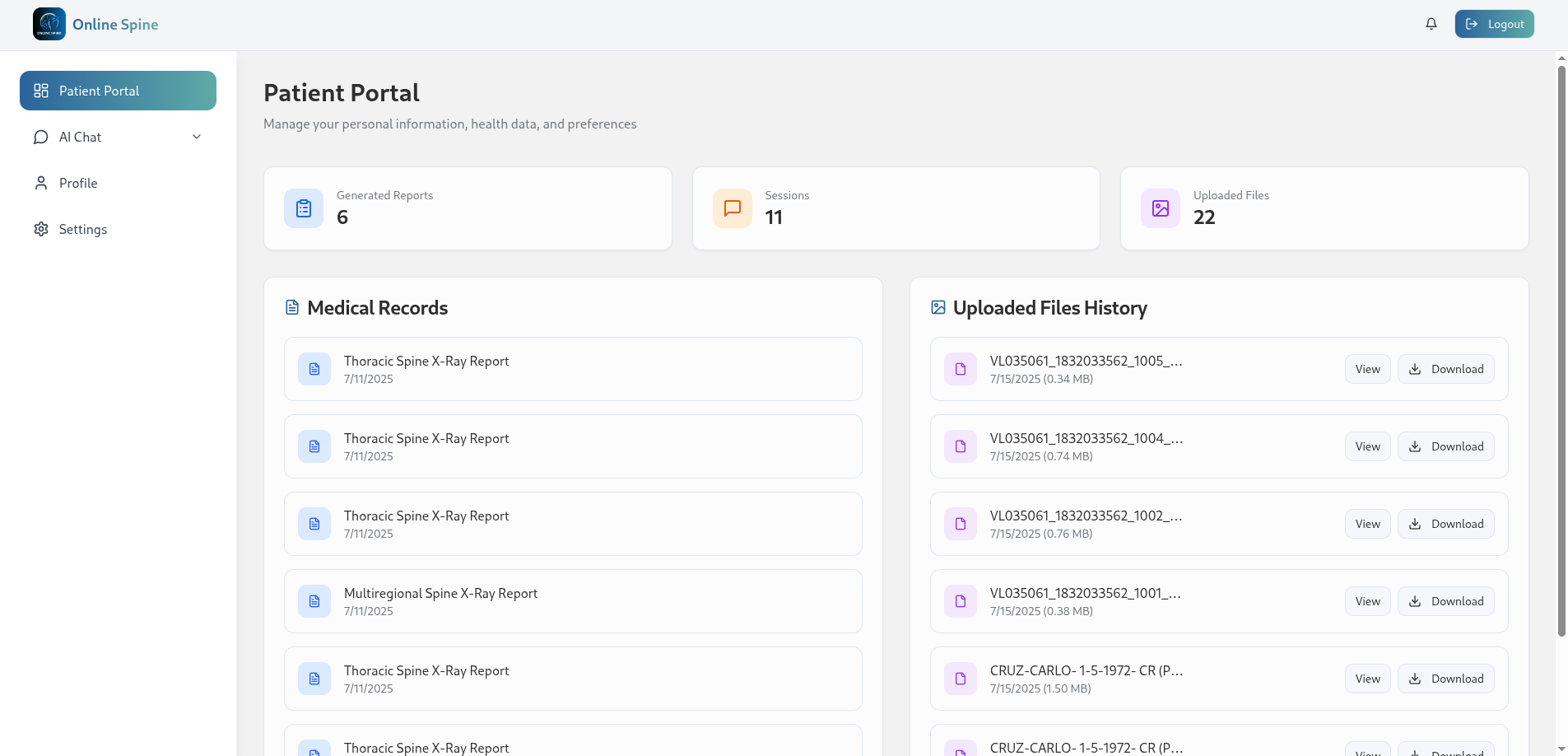This screenshot has height=756, width=1568.
Task: Download the first CRUZ-CARLO 1.50 MB file
Action: [1445, 679]
